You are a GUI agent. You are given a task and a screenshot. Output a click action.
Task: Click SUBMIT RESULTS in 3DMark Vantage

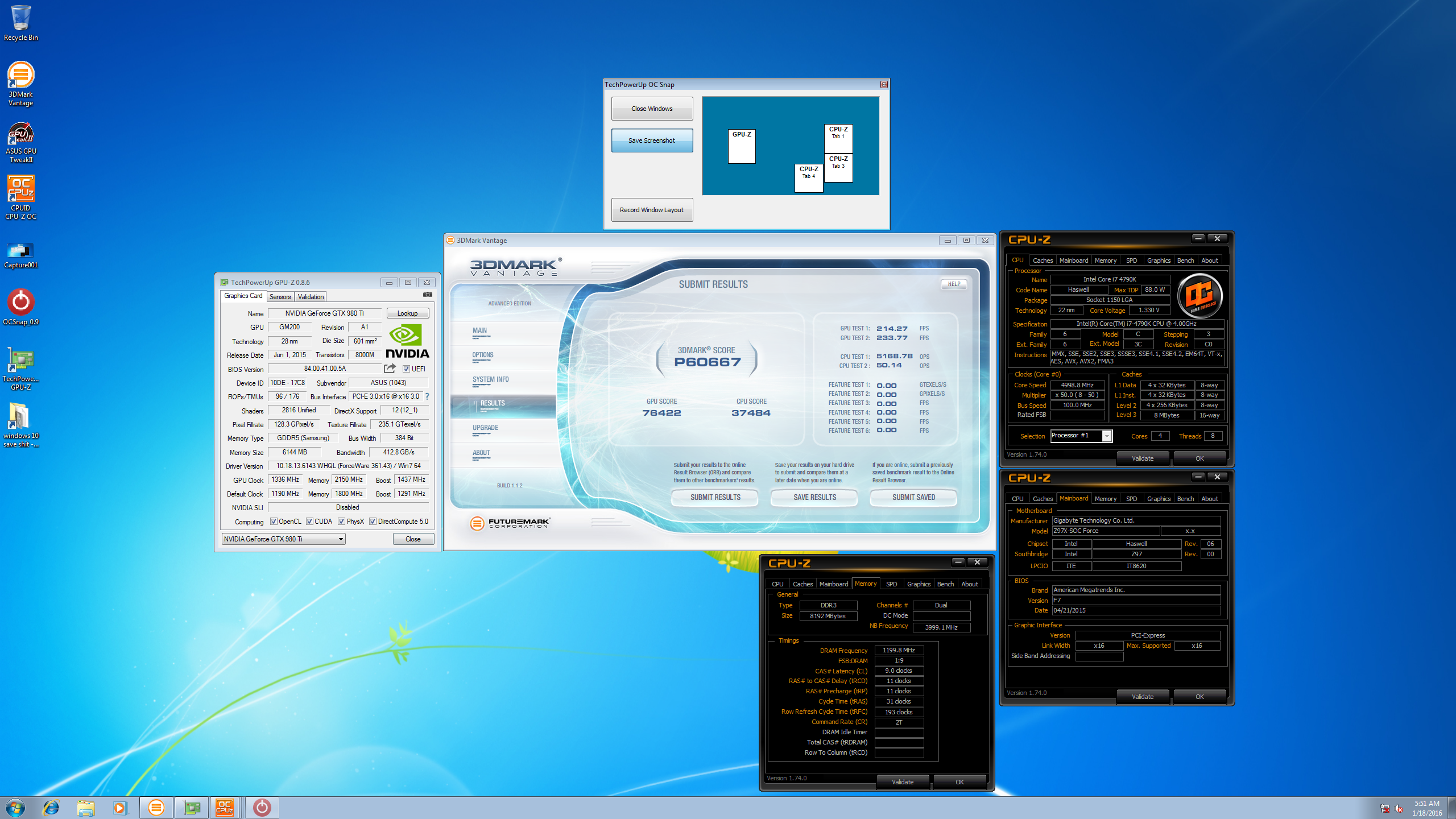(x=715, y=497)
